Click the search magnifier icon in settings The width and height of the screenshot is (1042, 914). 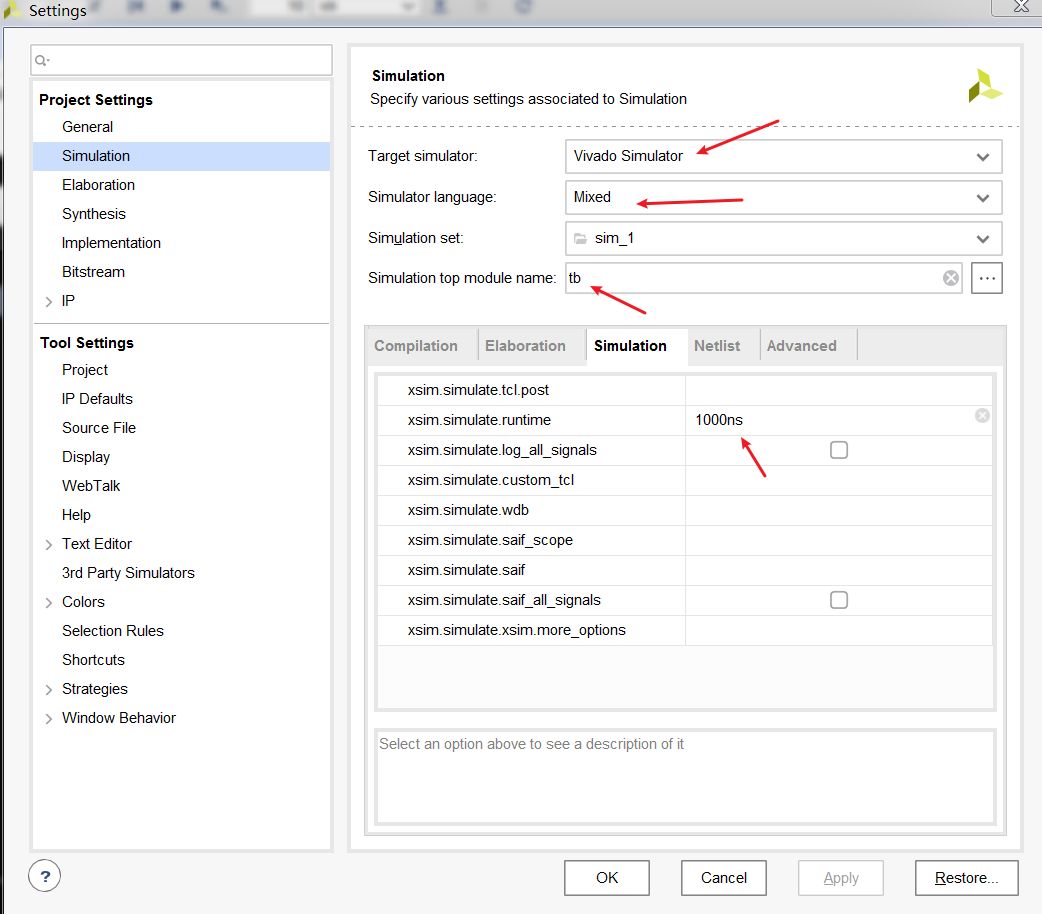pos(42,60)
